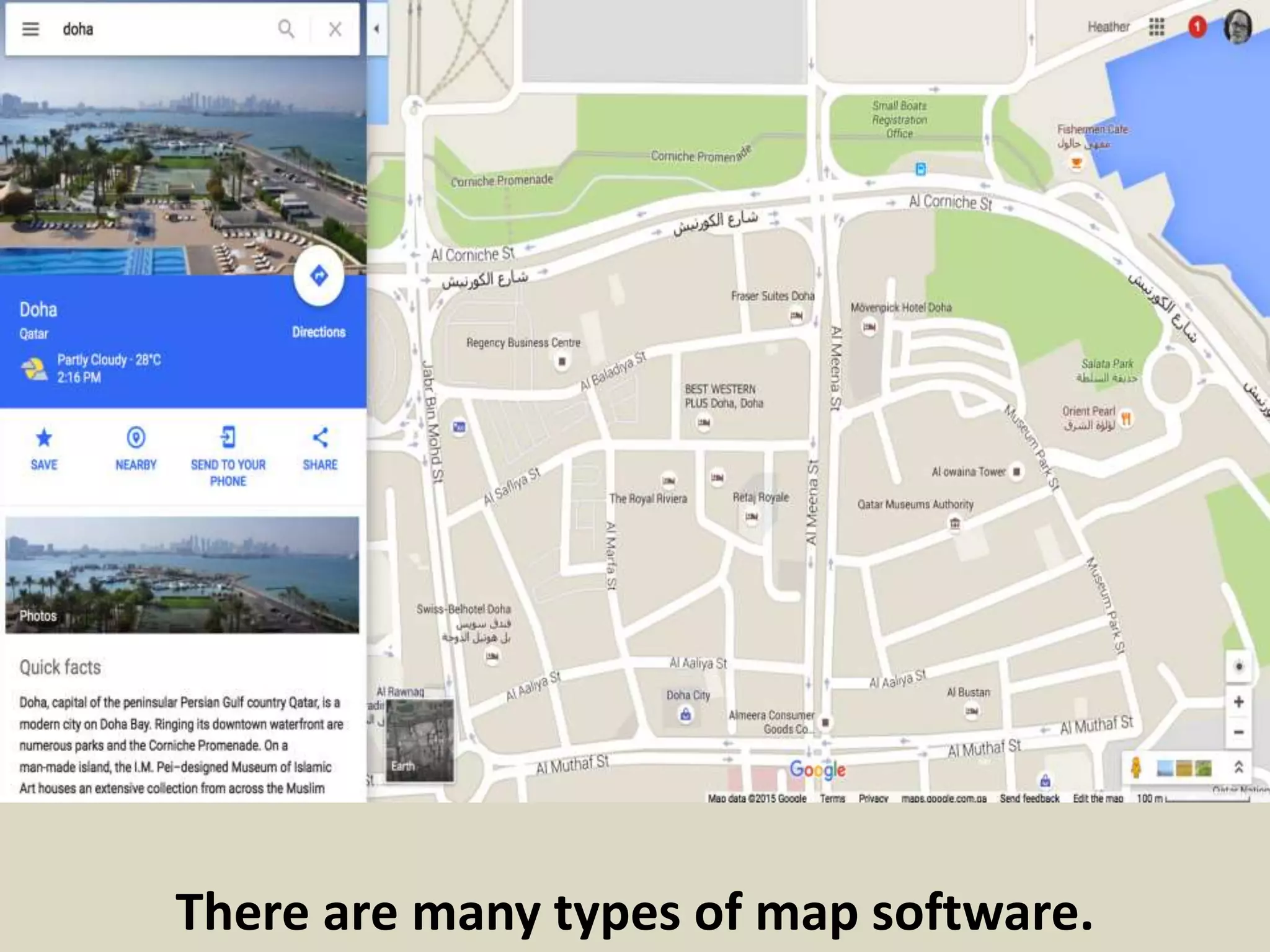1270x952 pixels.
Task: Show my location button
Action: pos(1238,667)
